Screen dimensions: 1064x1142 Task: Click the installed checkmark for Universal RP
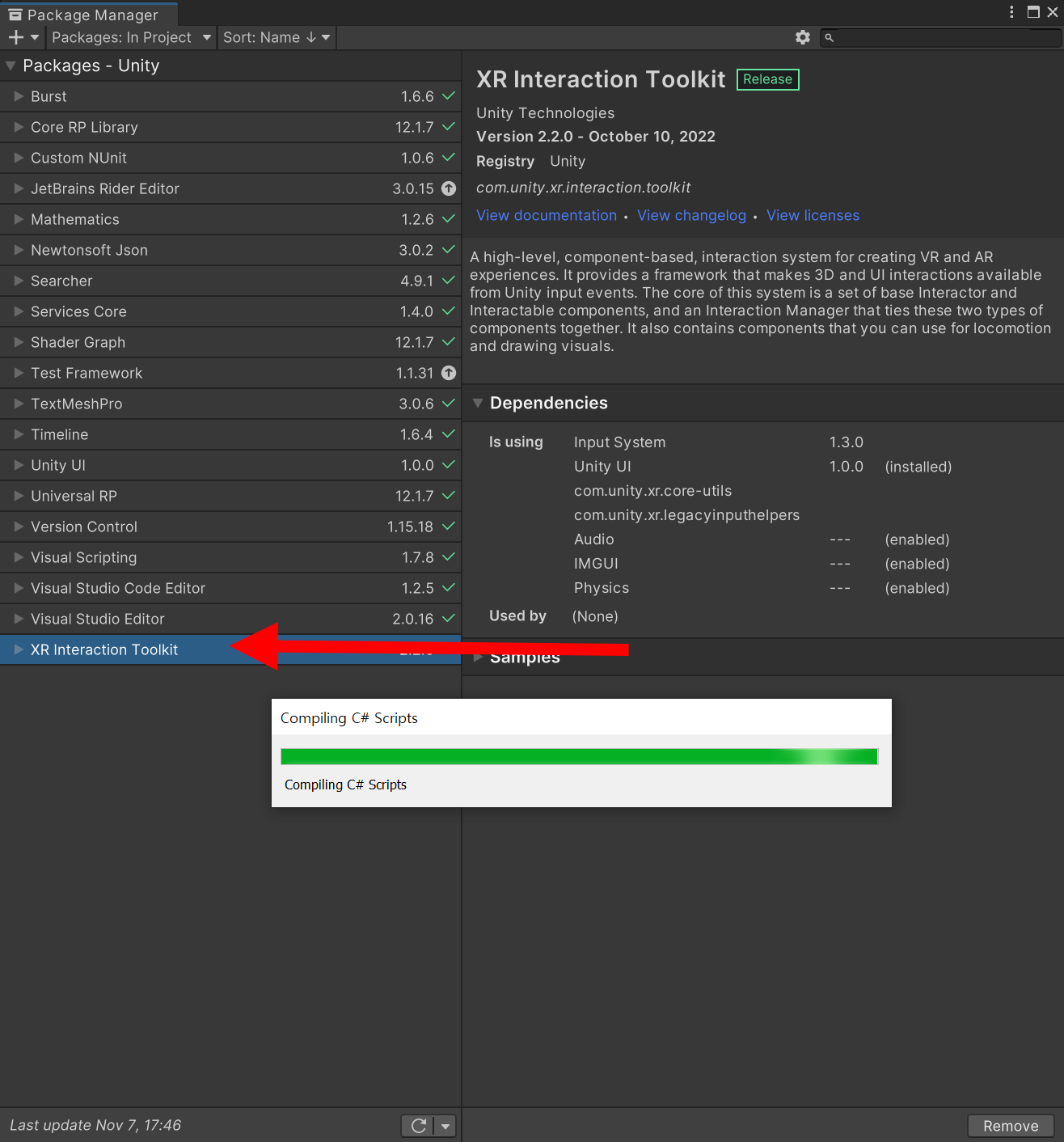click(449, 496)
